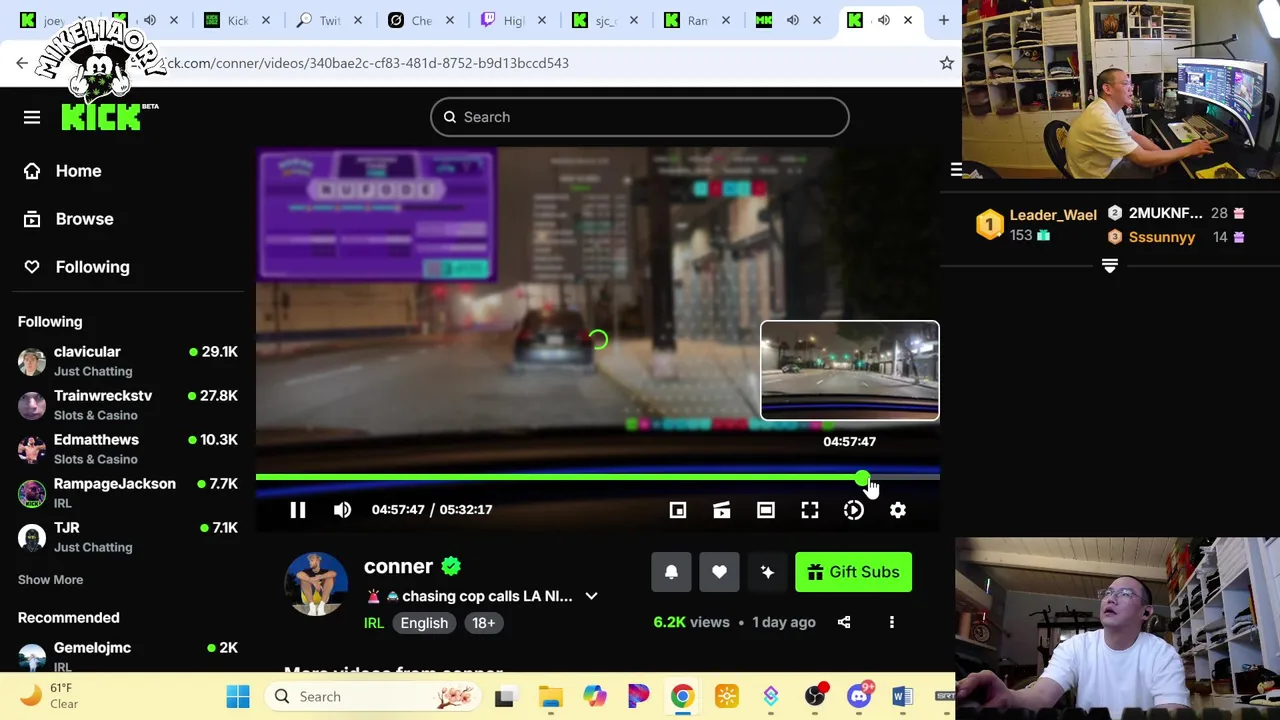The width and height of the screenshot is (1280, 720).
Task: Click the English language tag
Action: (424, 623)
